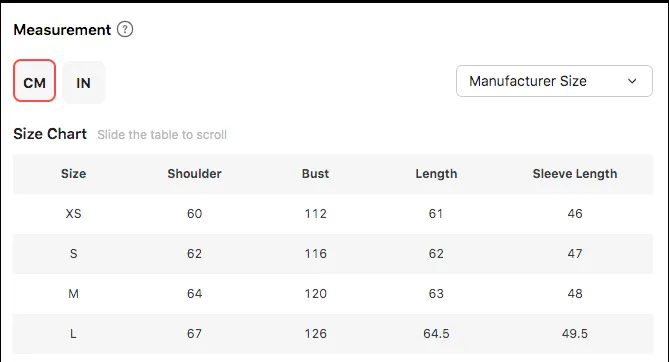The image size is (669, 362).
Task: Switch units to CM
Action: (x=35, y=81)
